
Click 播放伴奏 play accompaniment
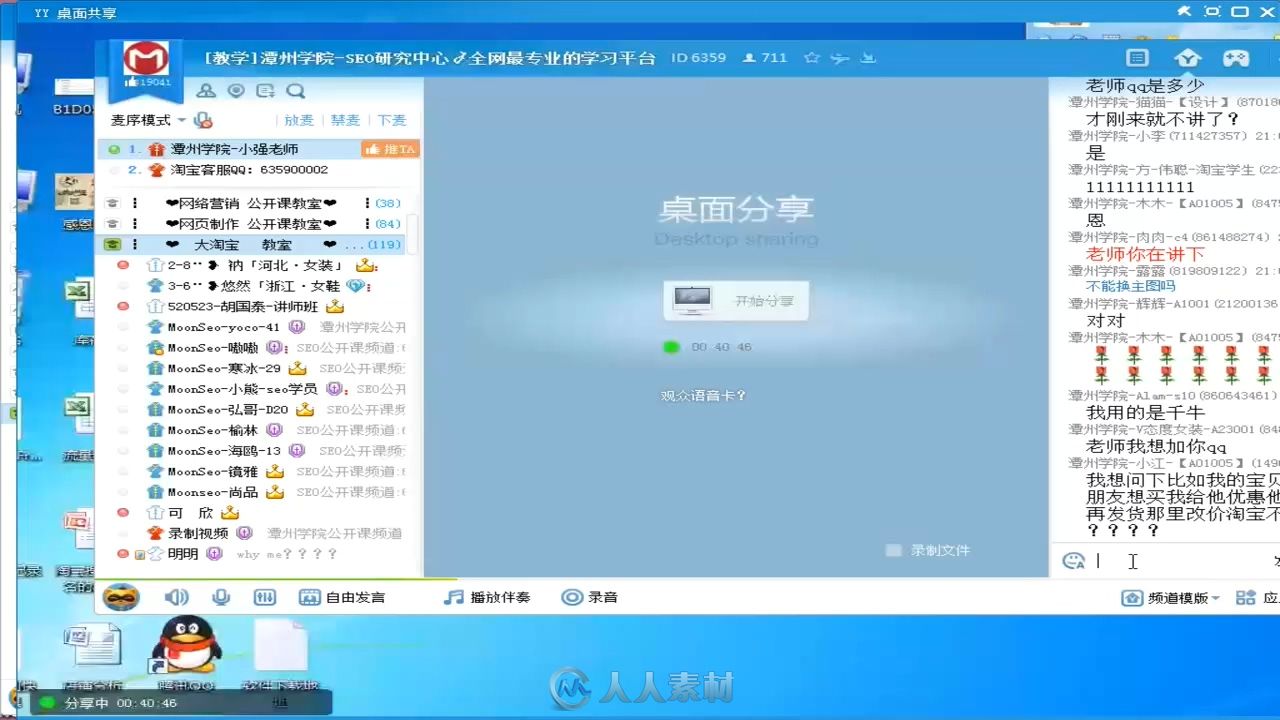(x=487, y=597)
